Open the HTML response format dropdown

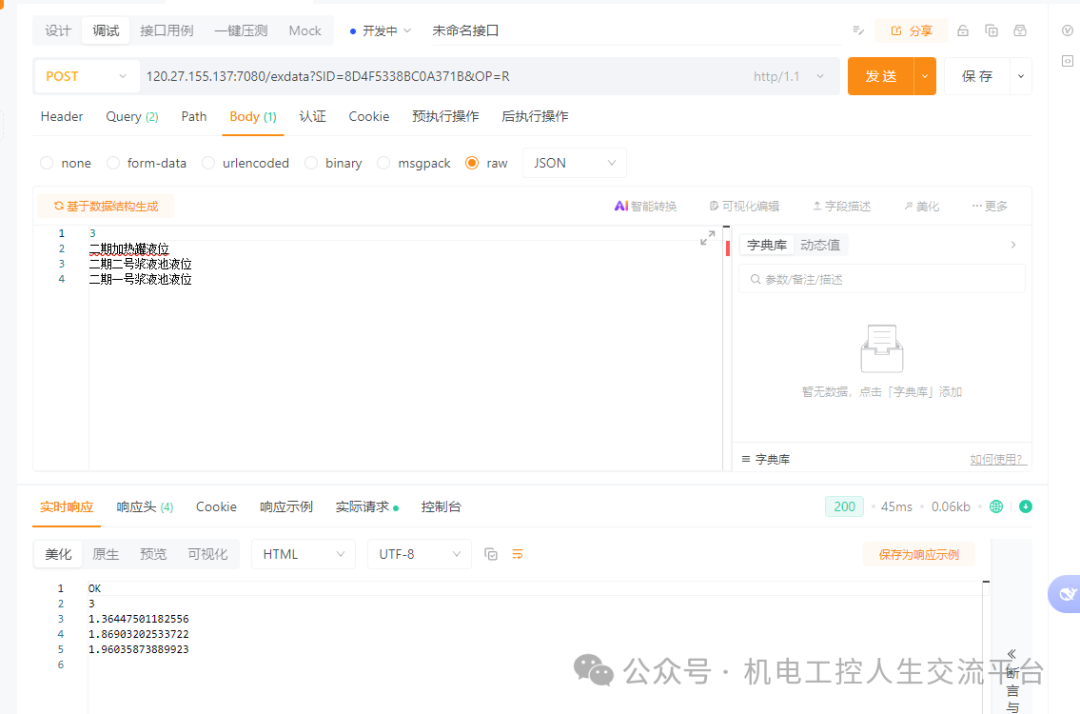point(303,554)
